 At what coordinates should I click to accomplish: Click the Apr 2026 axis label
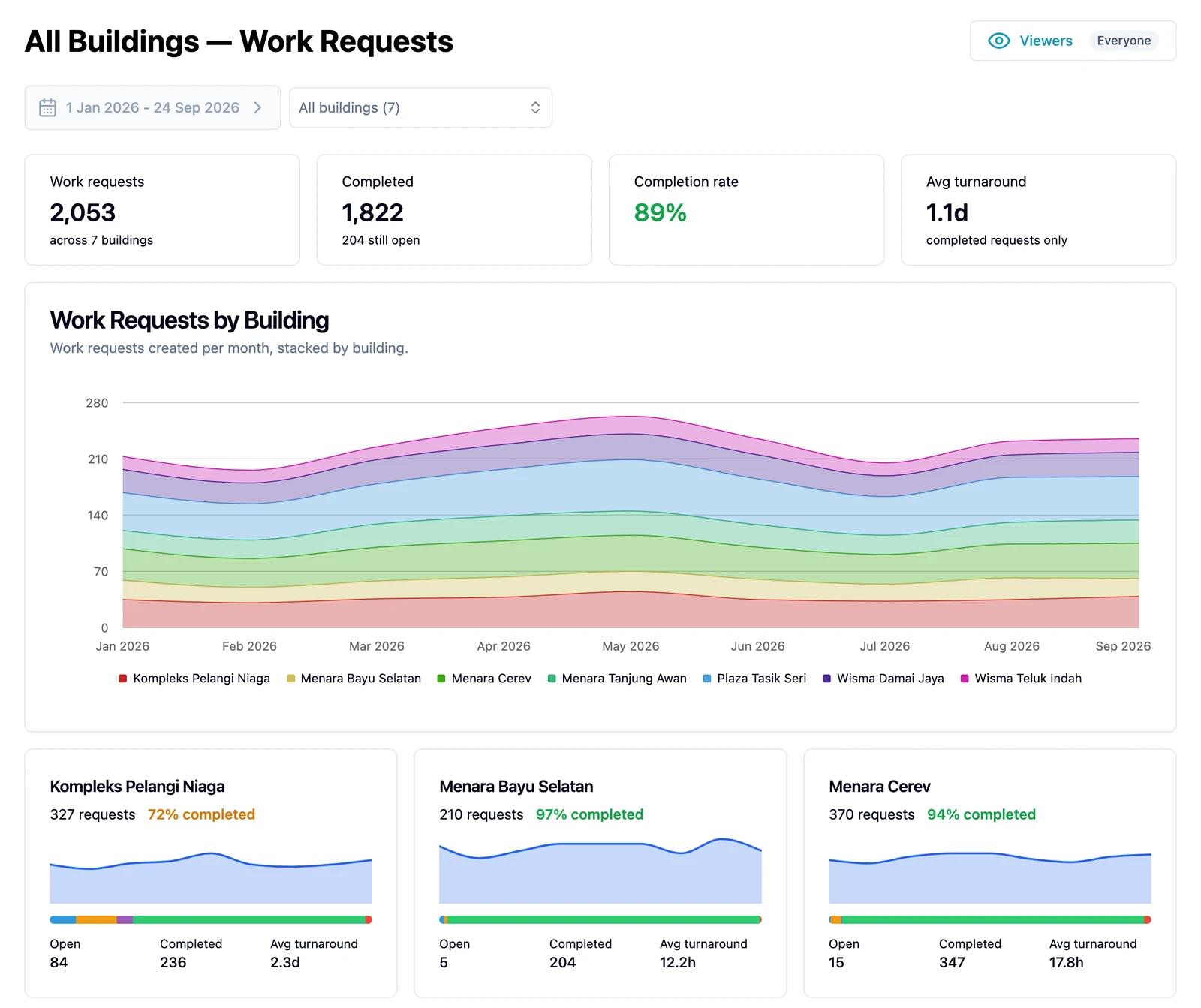[x=504, y=646]
